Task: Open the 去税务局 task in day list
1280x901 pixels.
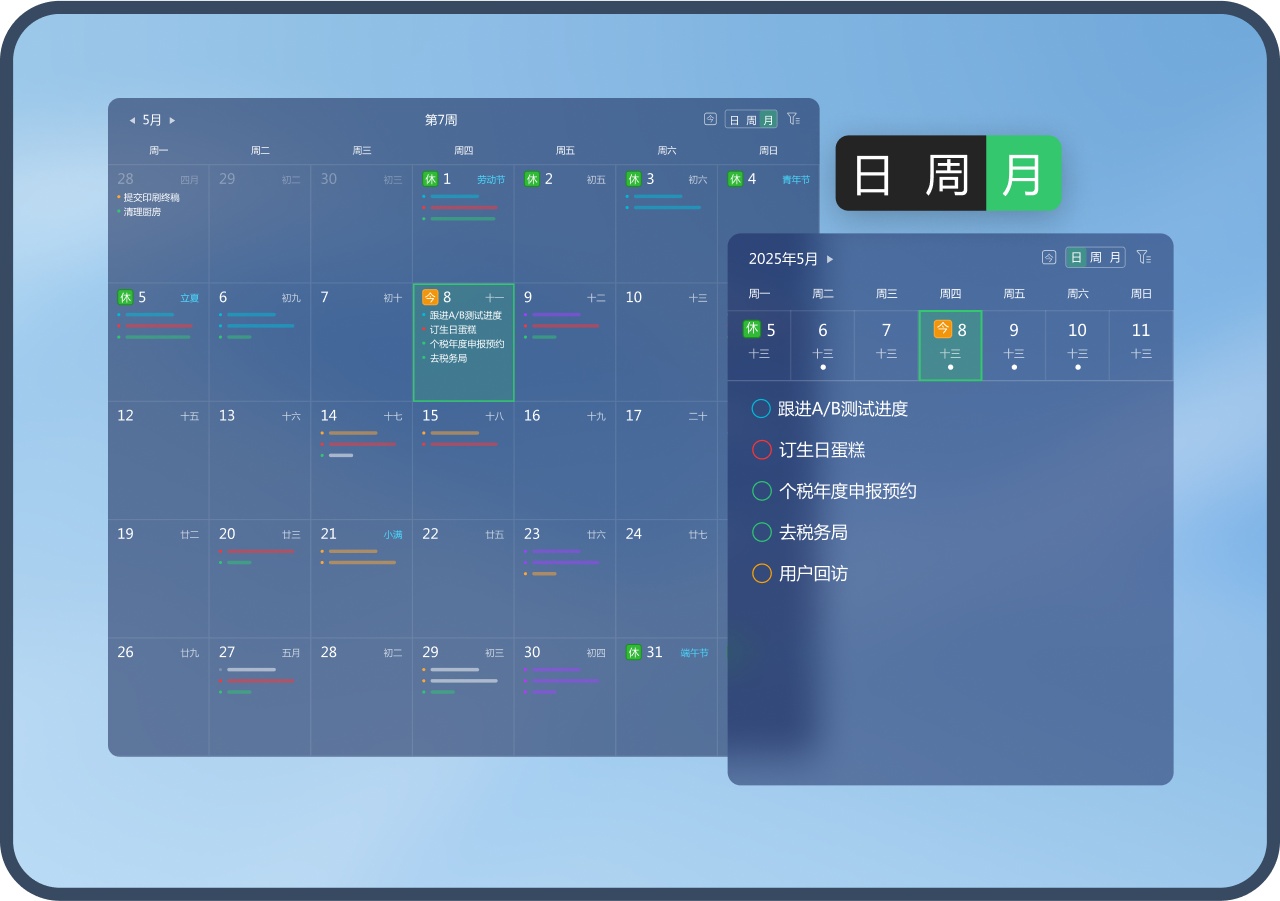Action: pos(813,532)
